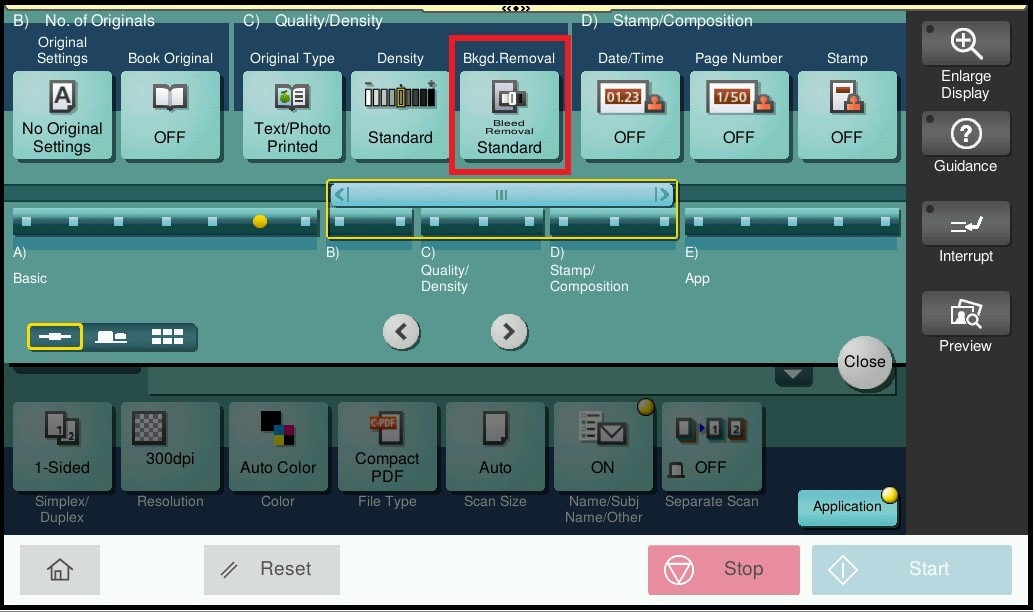Open Book Original setting
The image size is (1033, 613).
pyautogui.click(x=170, y=116)
